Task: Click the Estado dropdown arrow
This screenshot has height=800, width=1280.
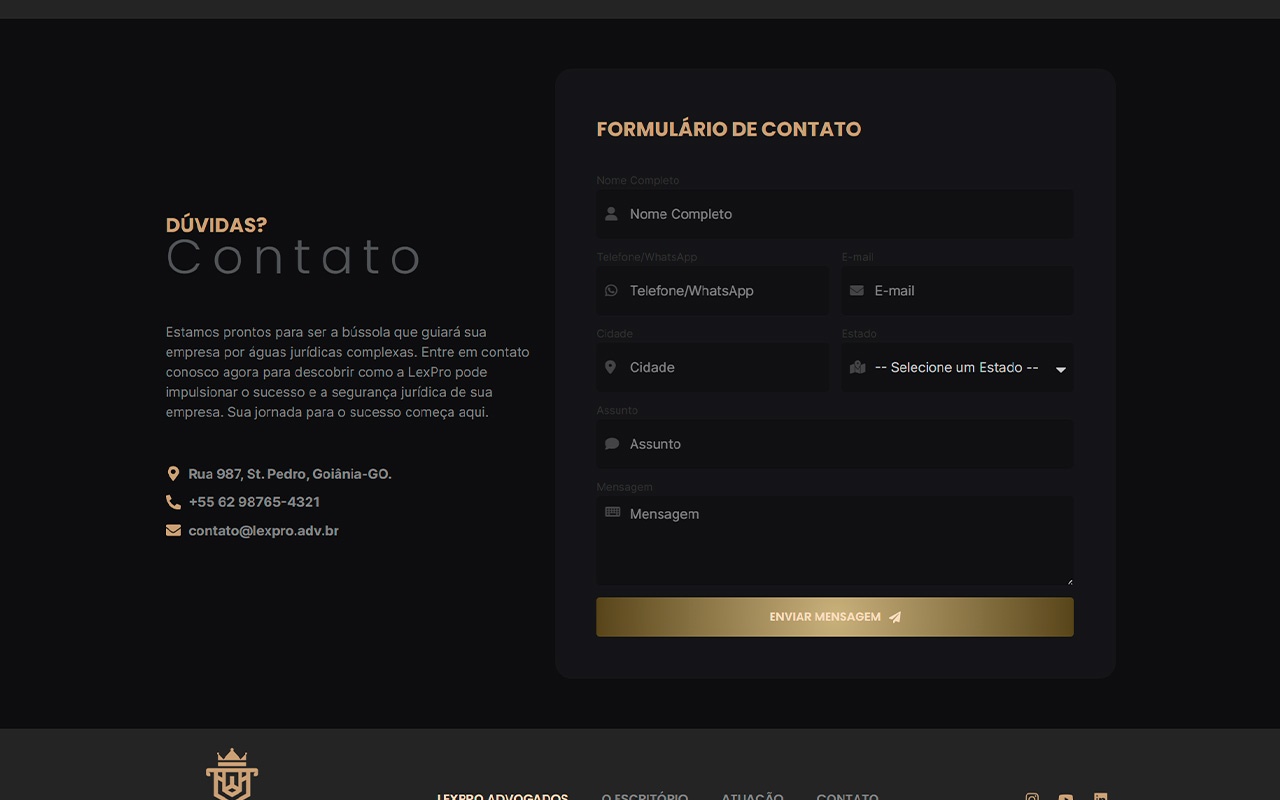Action: click(1061, 369)
